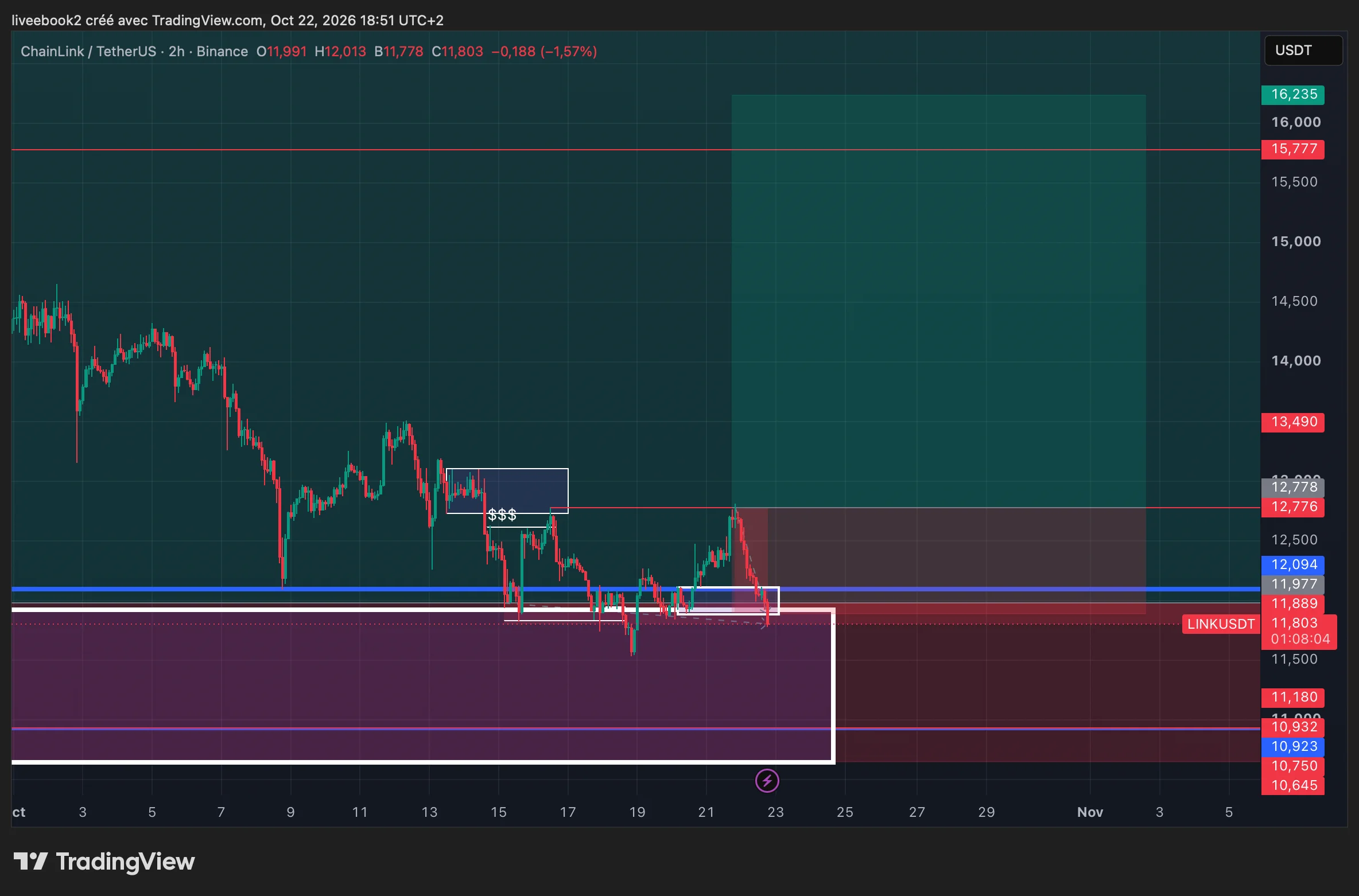Click the high value H12,013 in header
Viewport: 1359px width, 896px height.
click(340, 52)
